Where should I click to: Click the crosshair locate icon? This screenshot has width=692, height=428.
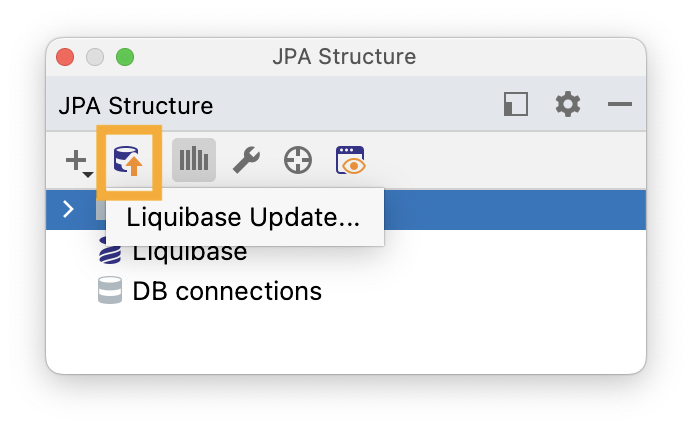pos(298,160)
